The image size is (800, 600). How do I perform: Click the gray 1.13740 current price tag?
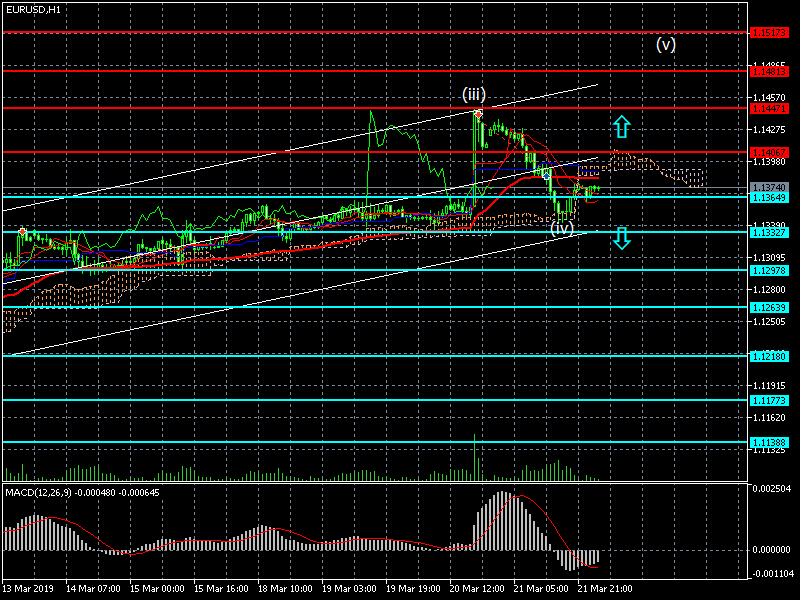click(769, 188)
